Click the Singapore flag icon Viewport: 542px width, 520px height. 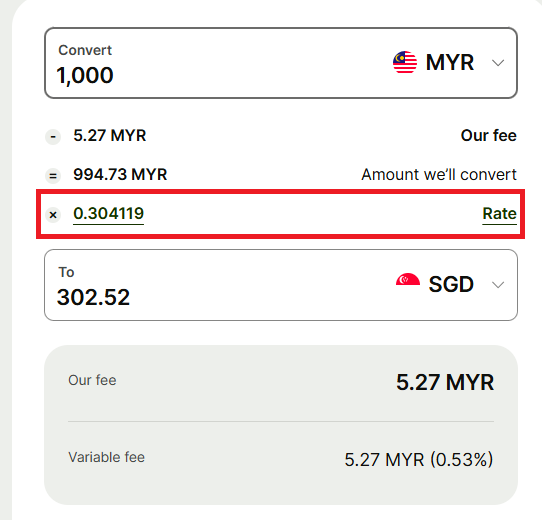click(408, 279)
